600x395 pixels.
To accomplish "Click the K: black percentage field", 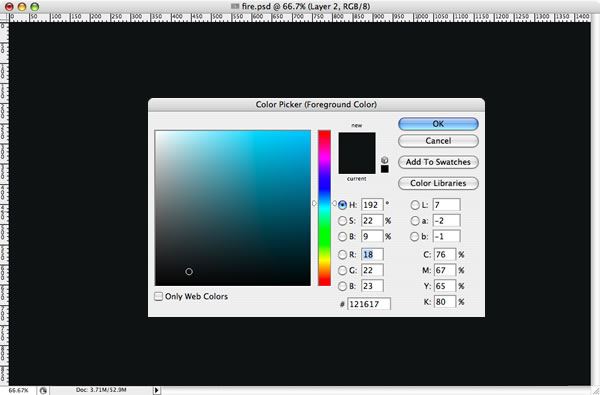I will (x=445, y=302).
